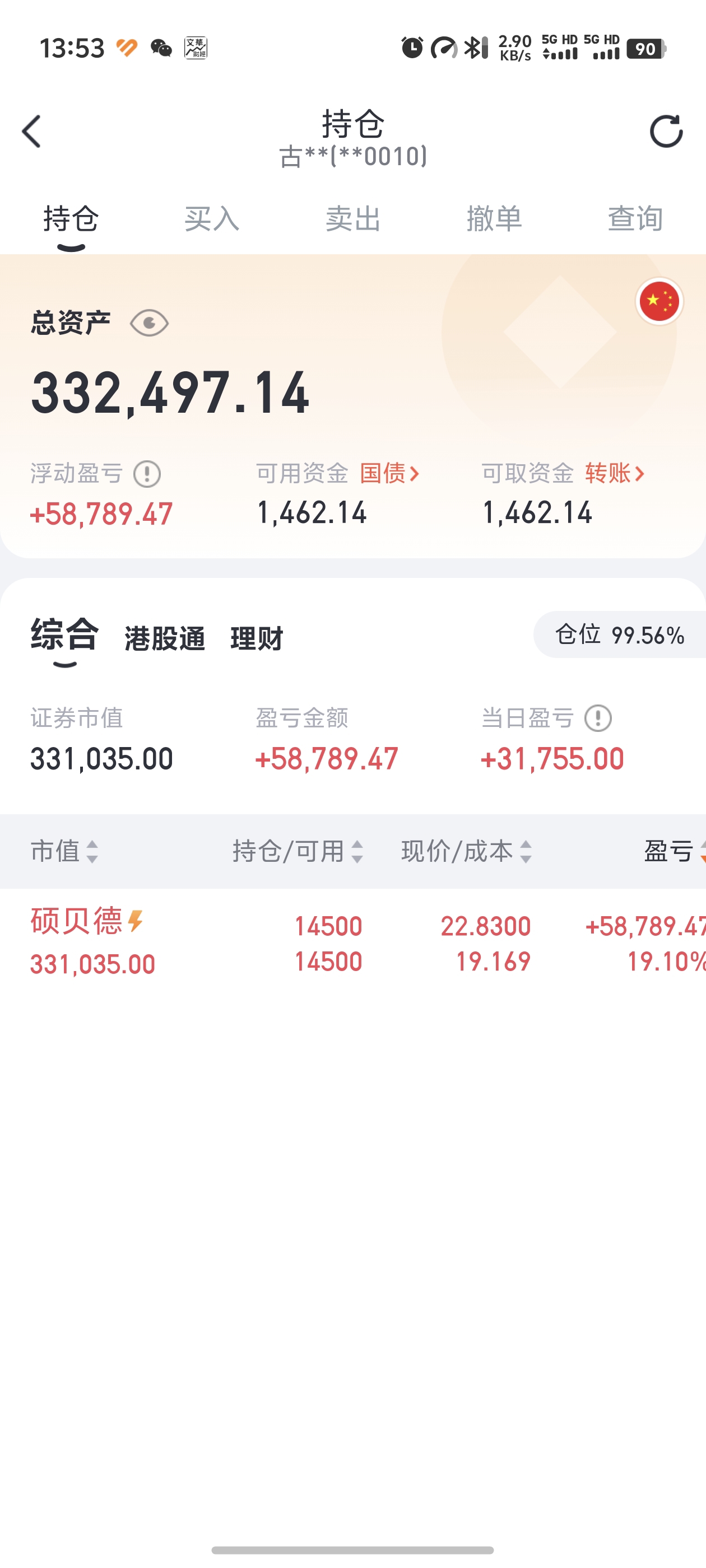The width and height of the screenshot is (706, 1568).
Task: Open the WeChat notification icon
Action: tap(161, 48)
